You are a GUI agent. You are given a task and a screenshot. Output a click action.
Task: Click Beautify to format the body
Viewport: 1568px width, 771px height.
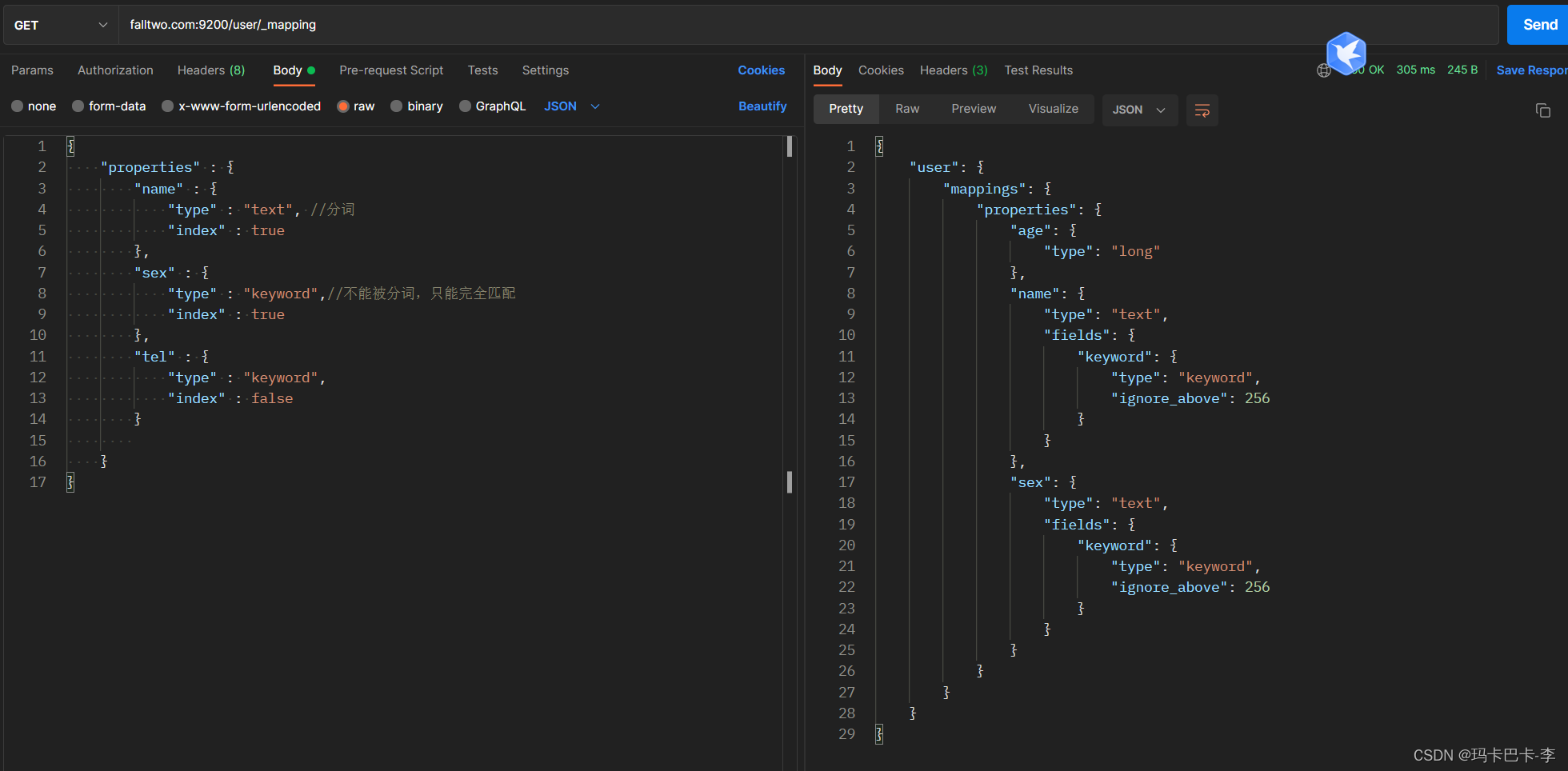(x=762, y=106)
